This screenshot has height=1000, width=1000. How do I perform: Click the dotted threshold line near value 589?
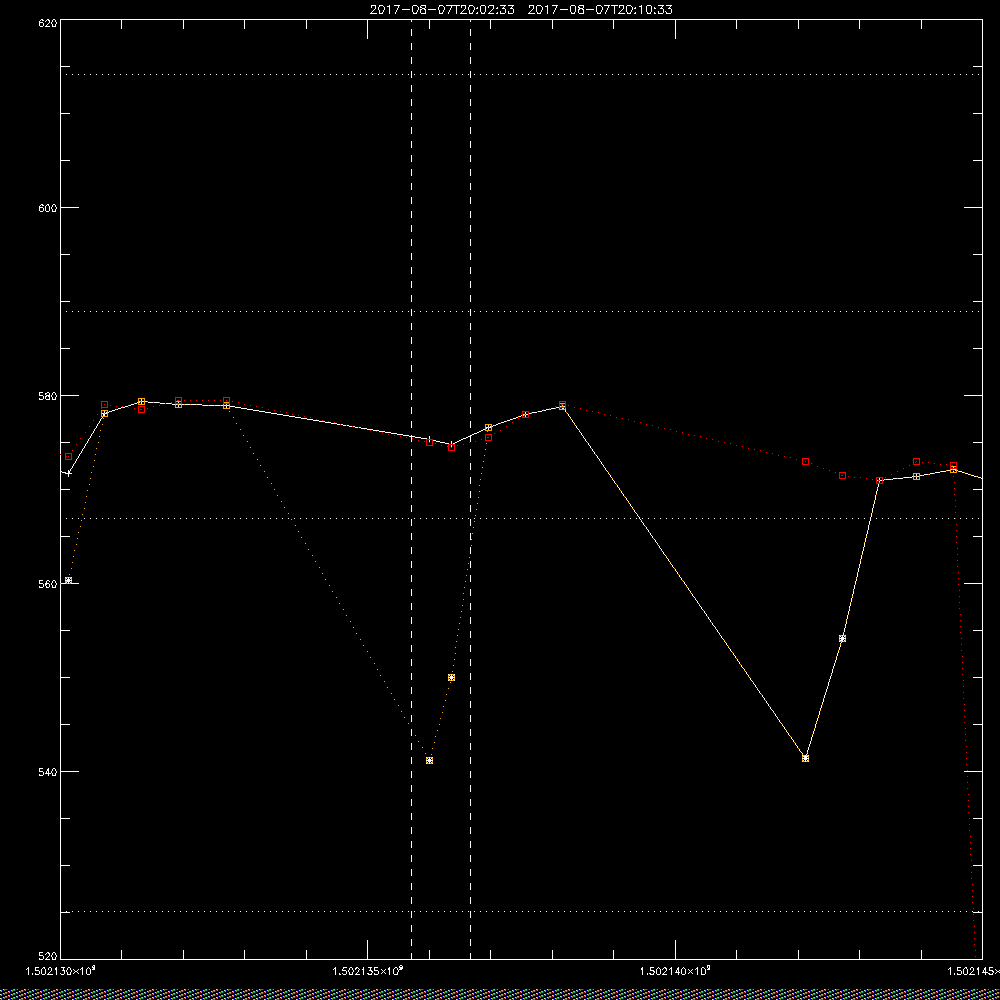pyautogui.click(x=521, y=312)
